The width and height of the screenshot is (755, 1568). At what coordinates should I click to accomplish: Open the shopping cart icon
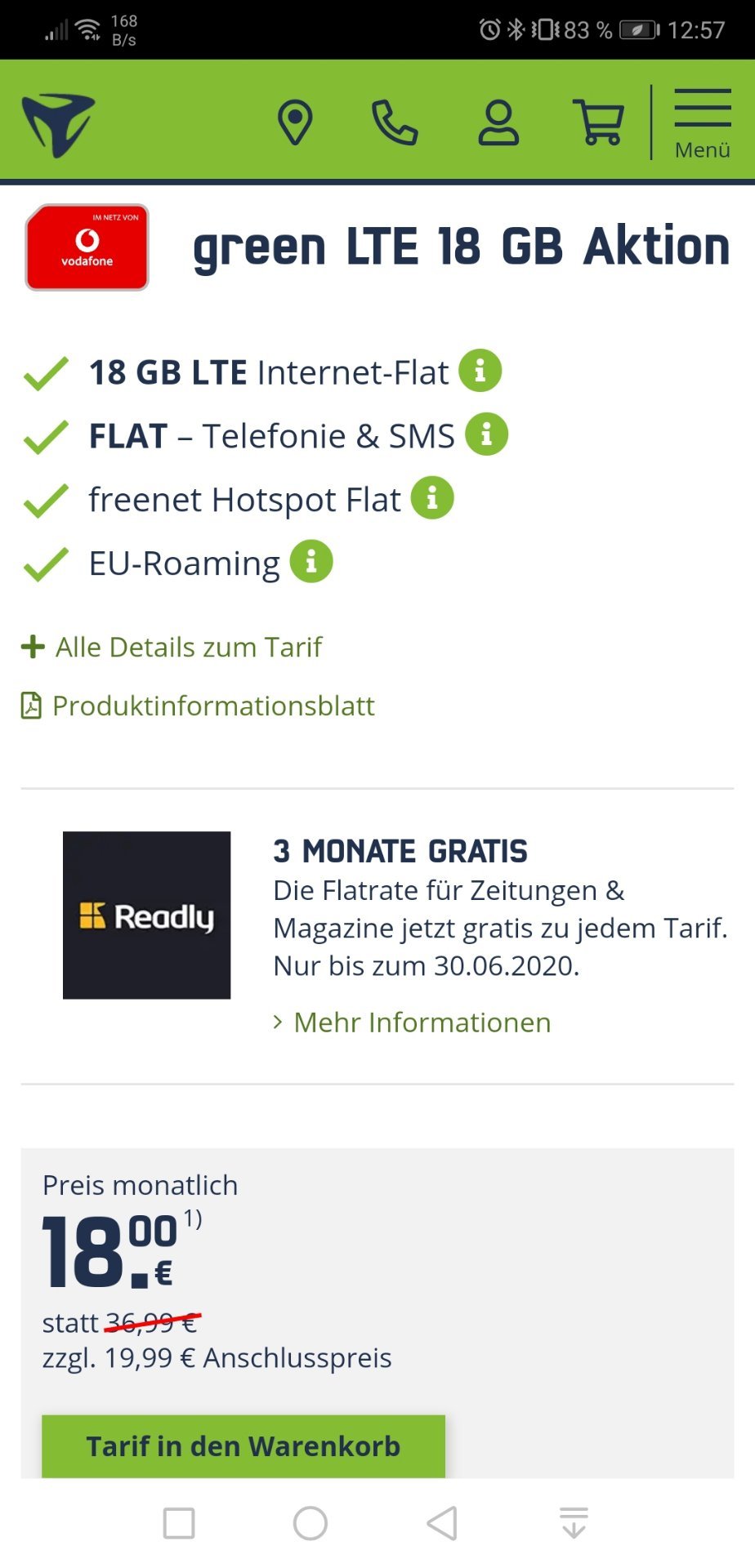pyautogui.click(x=599, y=122)
